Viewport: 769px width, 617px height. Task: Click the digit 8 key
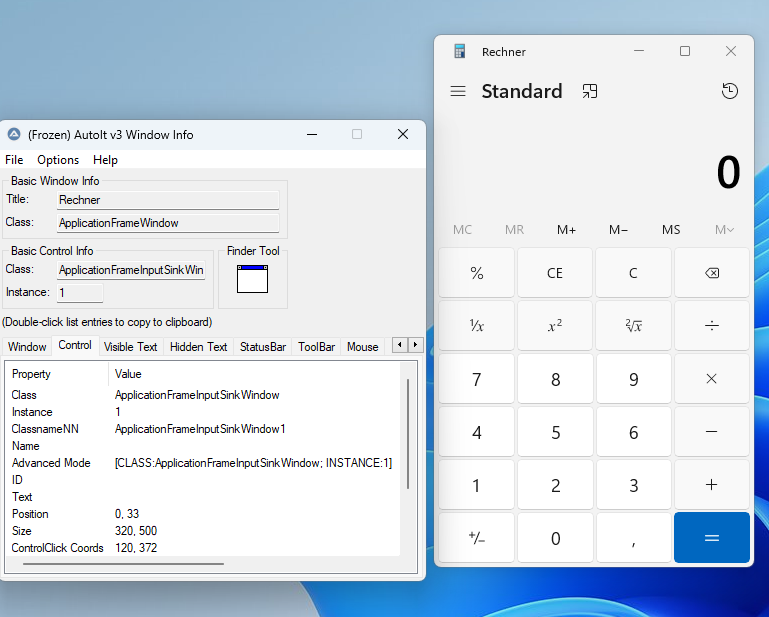pos(555,379)
